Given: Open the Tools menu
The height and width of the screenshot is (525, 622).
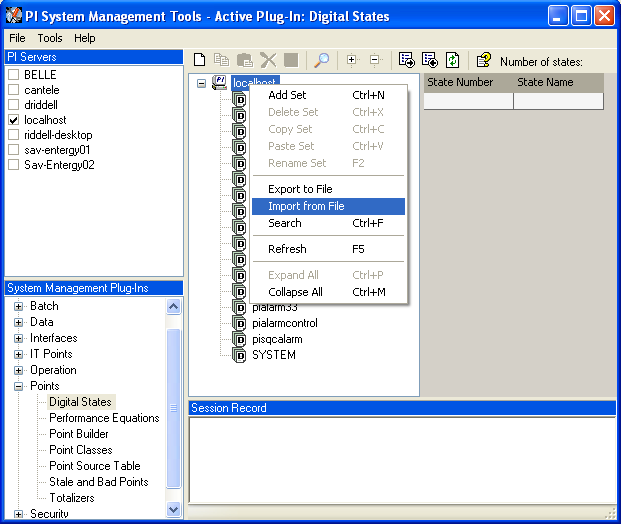Looking at the screenshot, I should pyautogui.click(x=50, y=38).
